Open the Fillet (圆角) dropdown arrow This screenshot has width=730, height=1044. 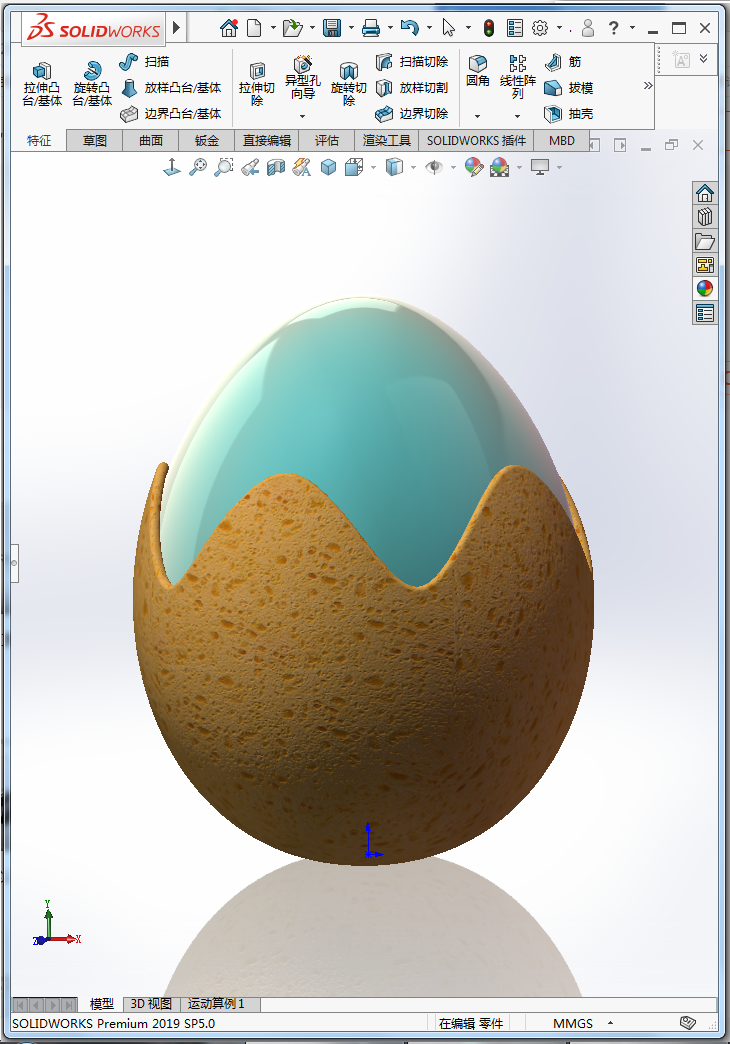click(478, 117)
